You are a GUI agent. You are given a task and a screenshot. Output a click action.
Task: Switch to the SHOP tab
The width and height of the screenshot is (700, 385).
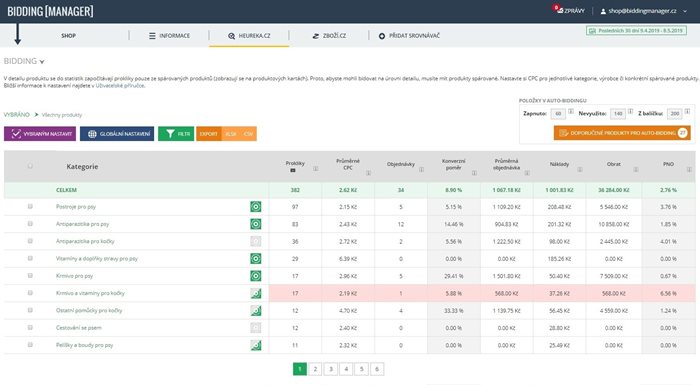pos(68,36)
